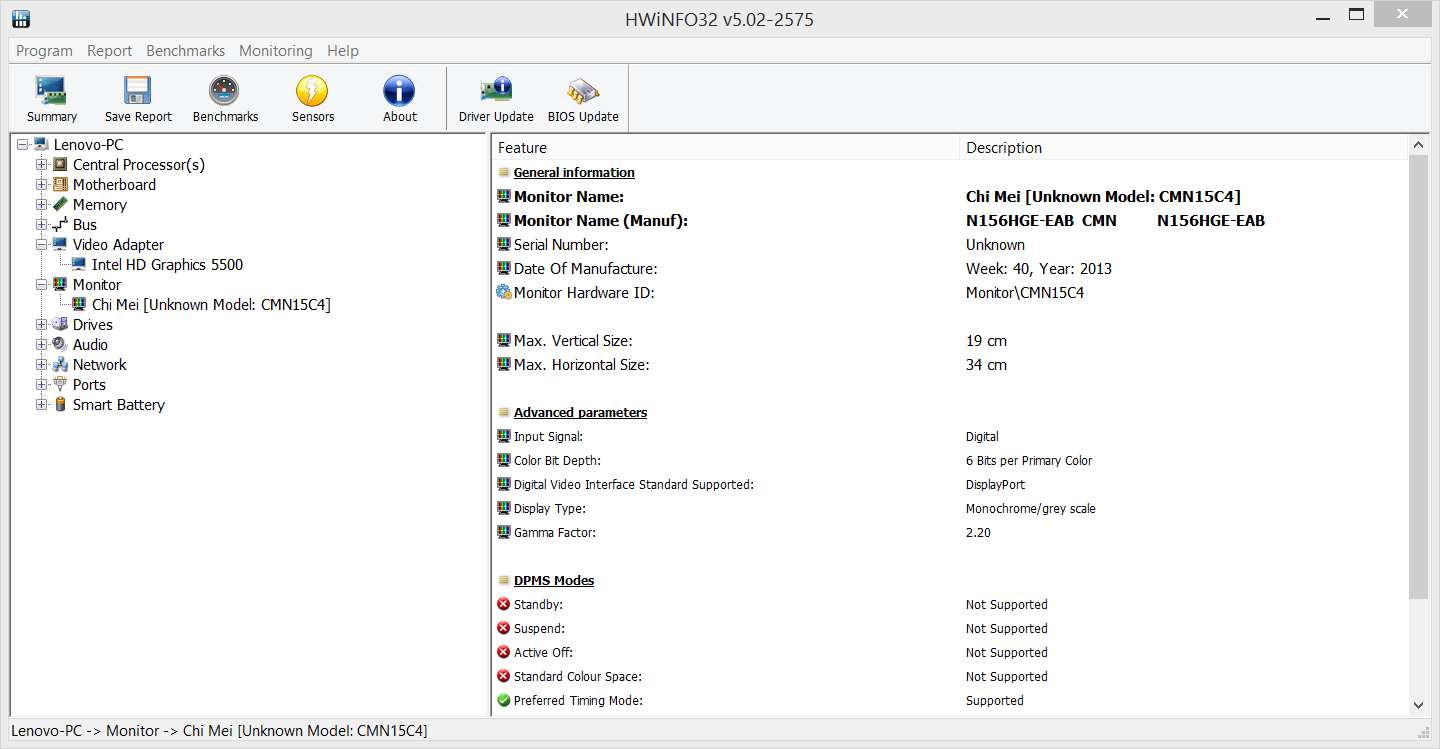1440x749 pixels.
Task: Click the BIOS Update chip icon
Action: tap(583, 92)
